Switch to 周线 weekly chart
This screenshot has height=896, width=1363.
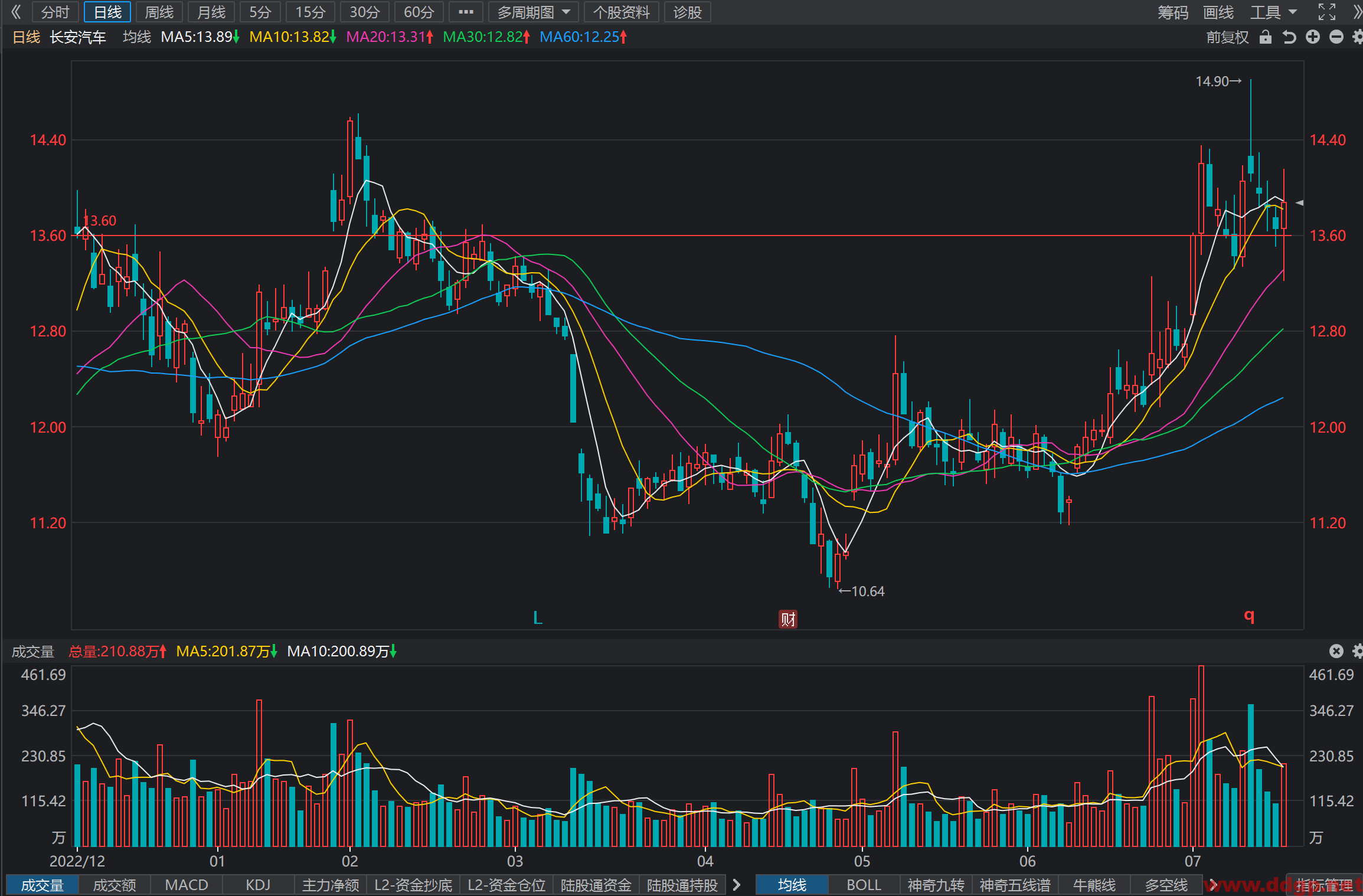159,12
